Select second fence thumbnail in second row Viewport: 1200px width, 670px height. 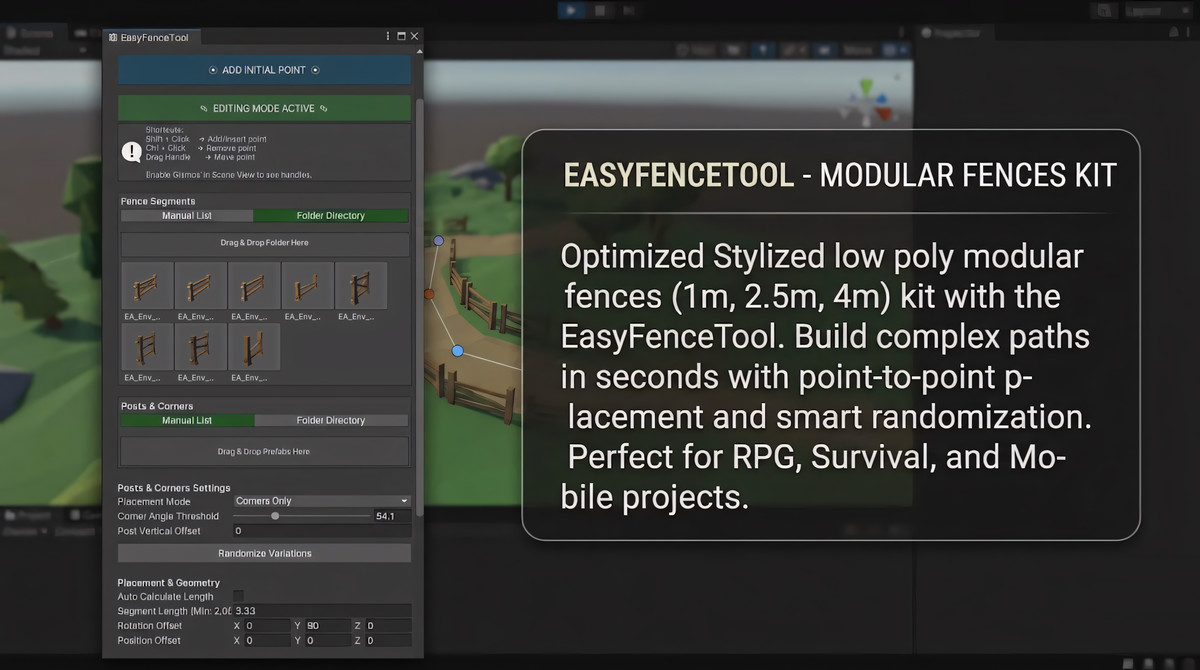(x=200, y=347)
